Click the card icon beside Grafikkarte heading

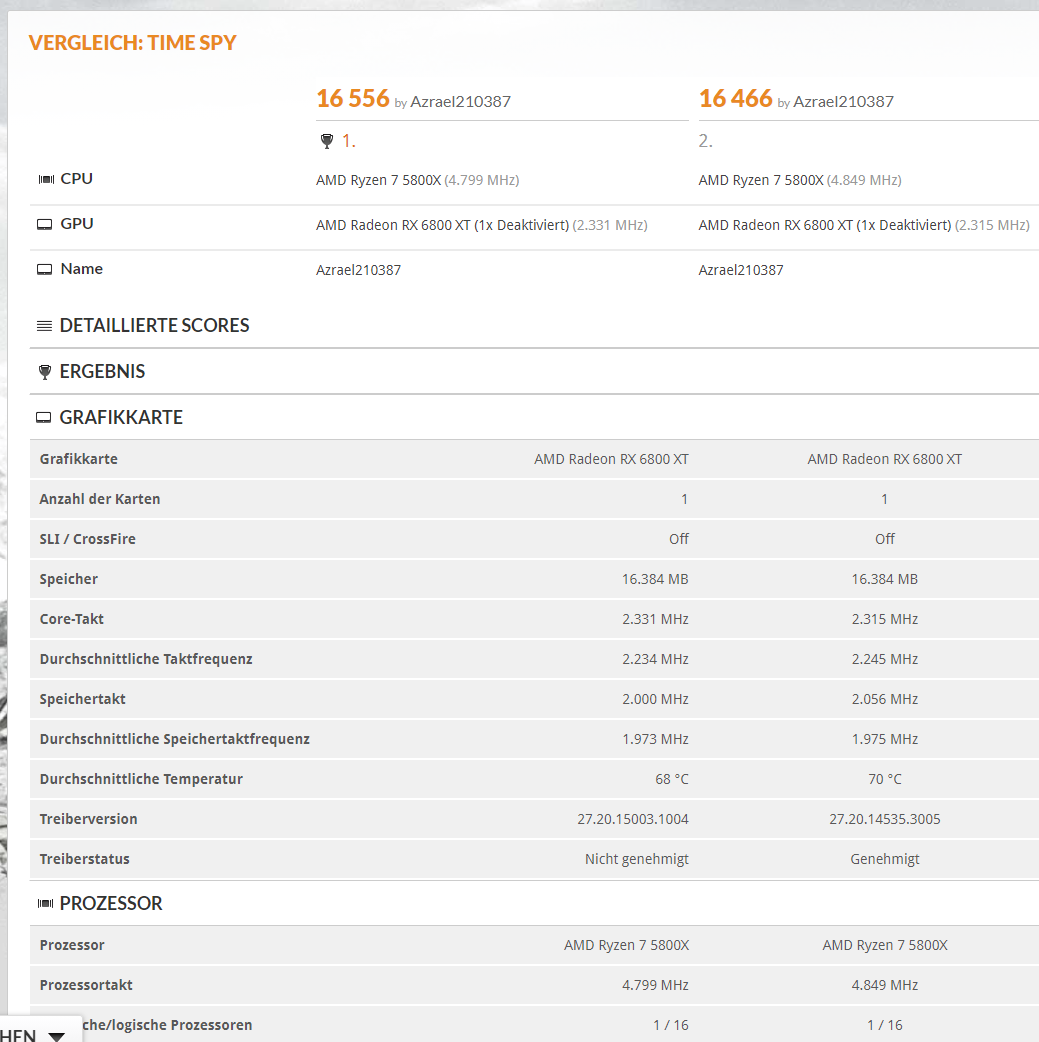coord(44,418)
